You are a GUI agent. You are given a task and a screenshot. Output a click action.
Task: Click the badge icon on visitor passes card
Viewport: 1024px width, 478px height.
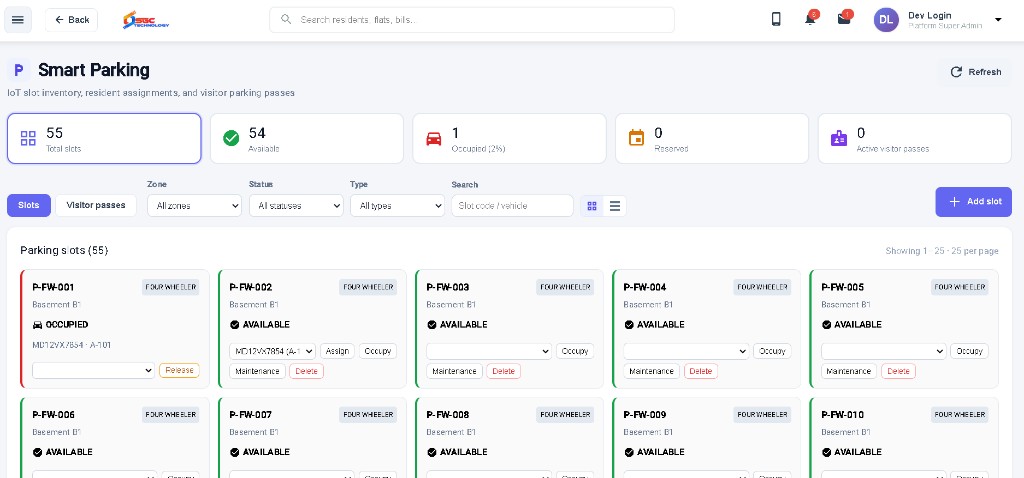click(x=839, y=138)
